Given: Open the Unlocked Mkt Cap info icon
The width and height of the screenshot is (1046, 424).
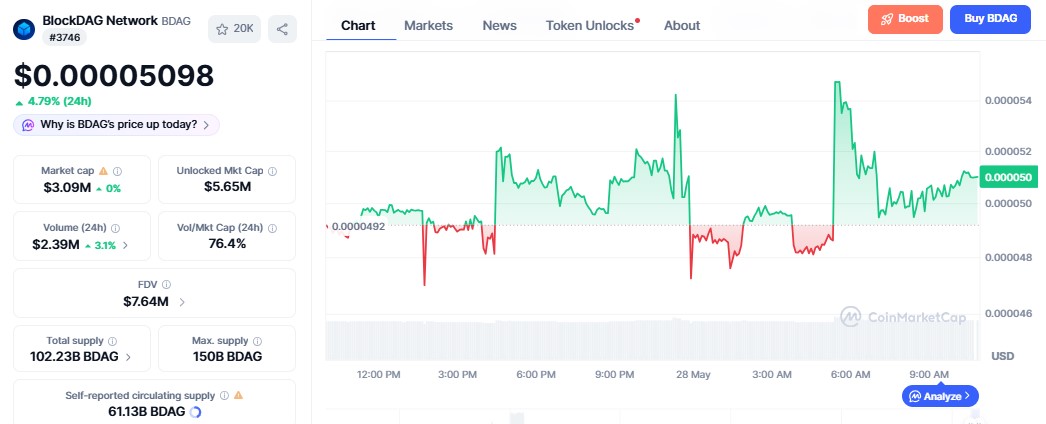Looking at the screenshot, I should [272, 171].
